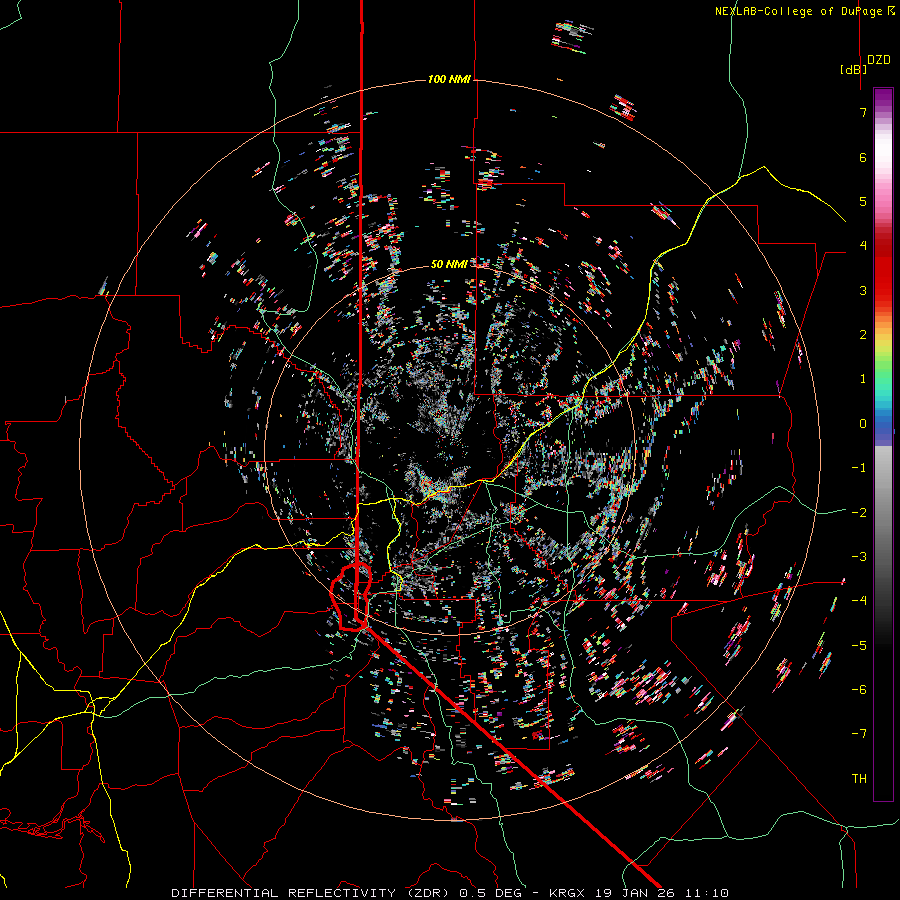This screenshot has width=900, height=900.
Task: Select the -4 dB legend value
Action: 859,601
